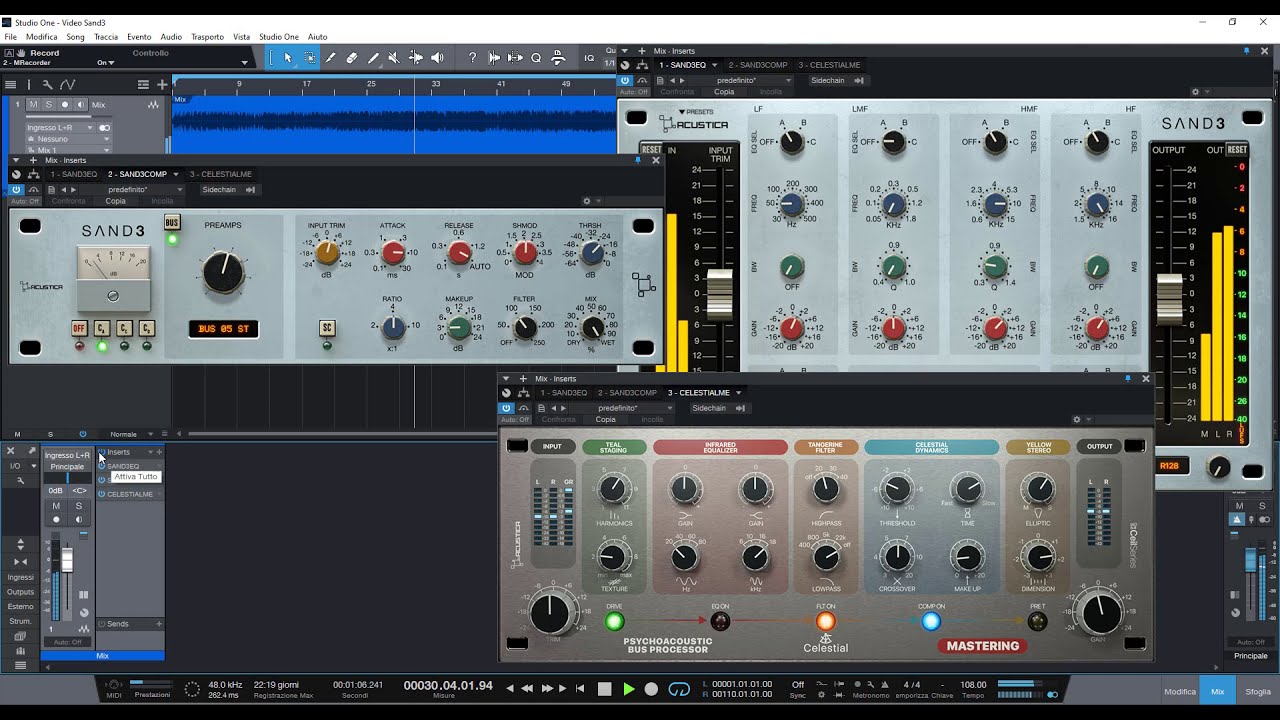
Task: Adjust SAND3 EQ INPUT TRIM fader
Action: [719, 295]
